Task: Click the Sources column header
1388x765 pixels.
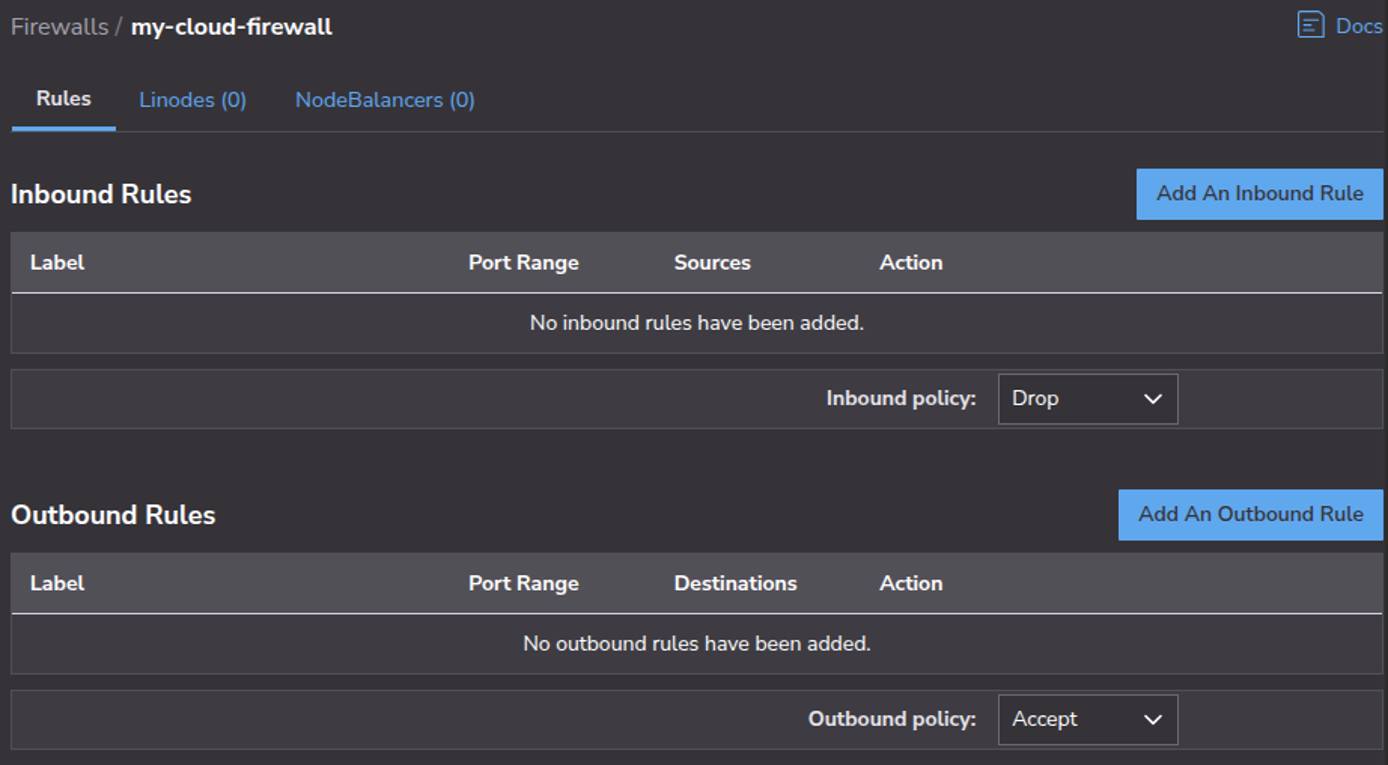Action: point(711,262)
